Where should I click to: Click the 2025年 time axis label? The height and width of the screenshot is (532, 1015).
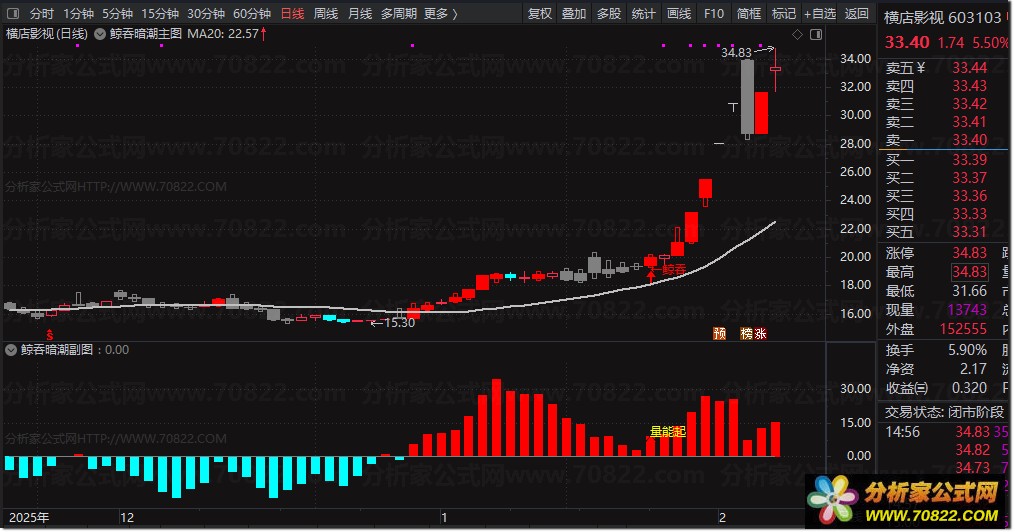point(28,517)
